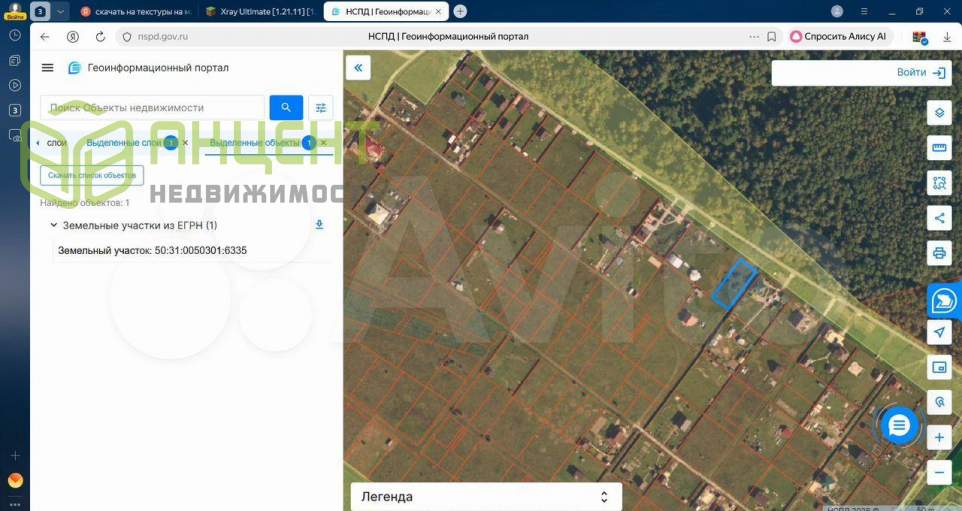This screenshot has height=511, width=962.
Task: Open the hamburger main menu
Action: [47, 68]
